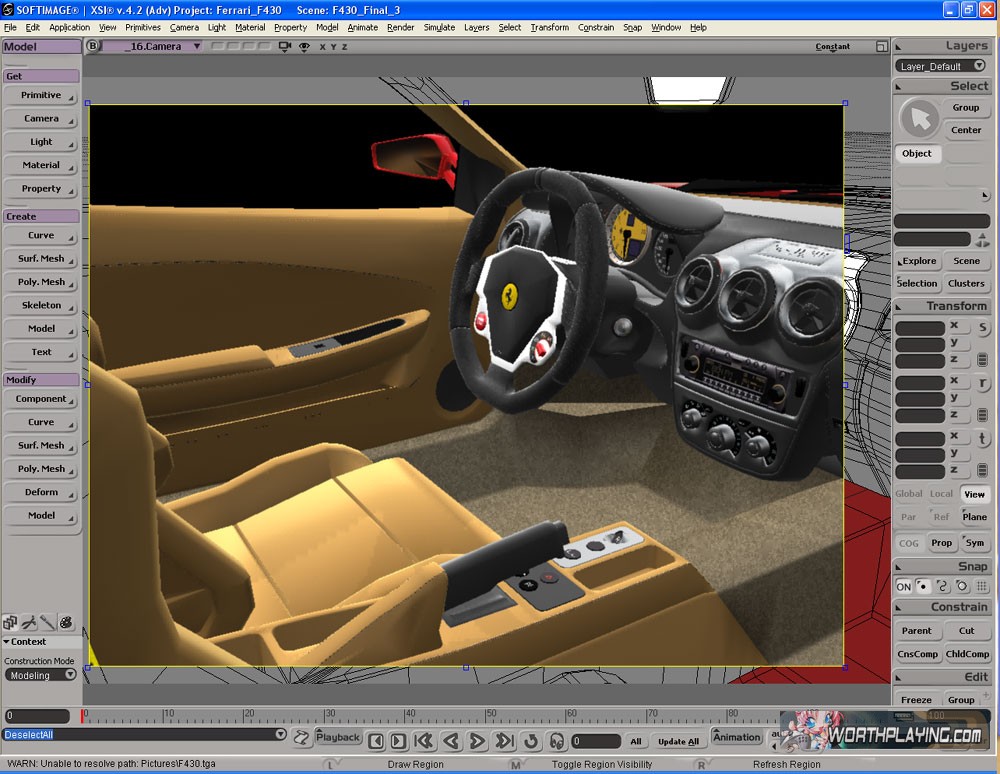This screenshot has width=1000, height=774.
Task: Click the timeline at frame 40
Action: click(x=404, y=716)
